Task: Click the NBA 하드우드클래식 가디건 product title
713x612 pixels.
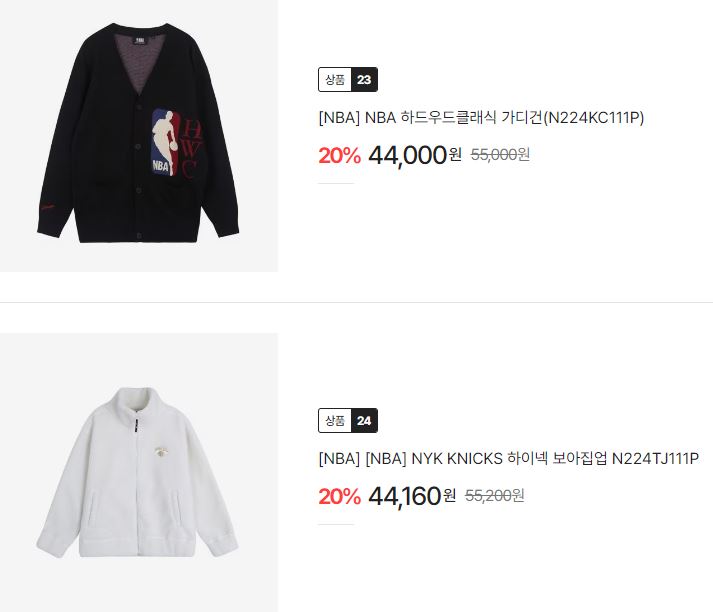Action: point(481,118)
